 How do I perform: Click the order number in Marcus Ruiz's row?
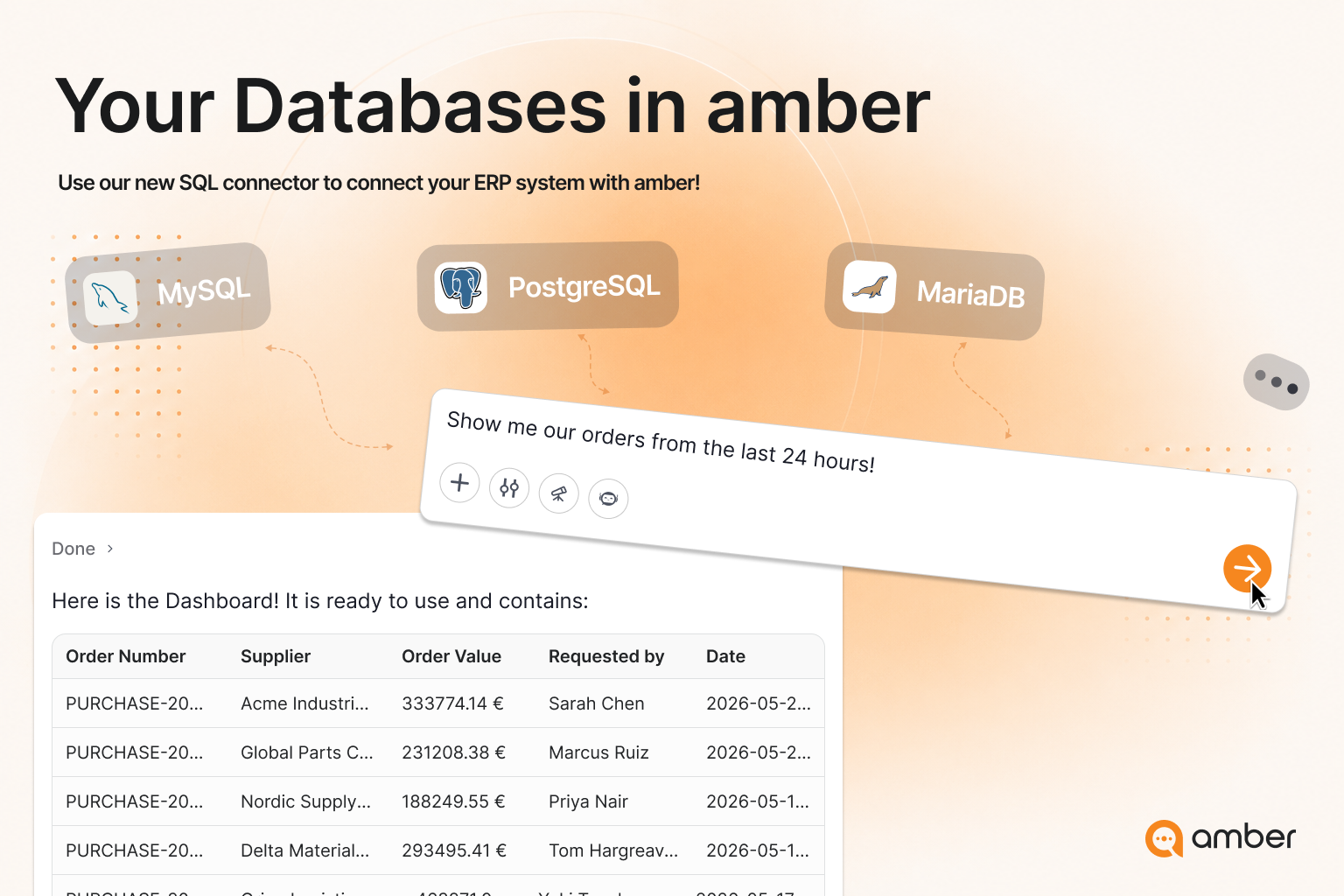[135, 752]
